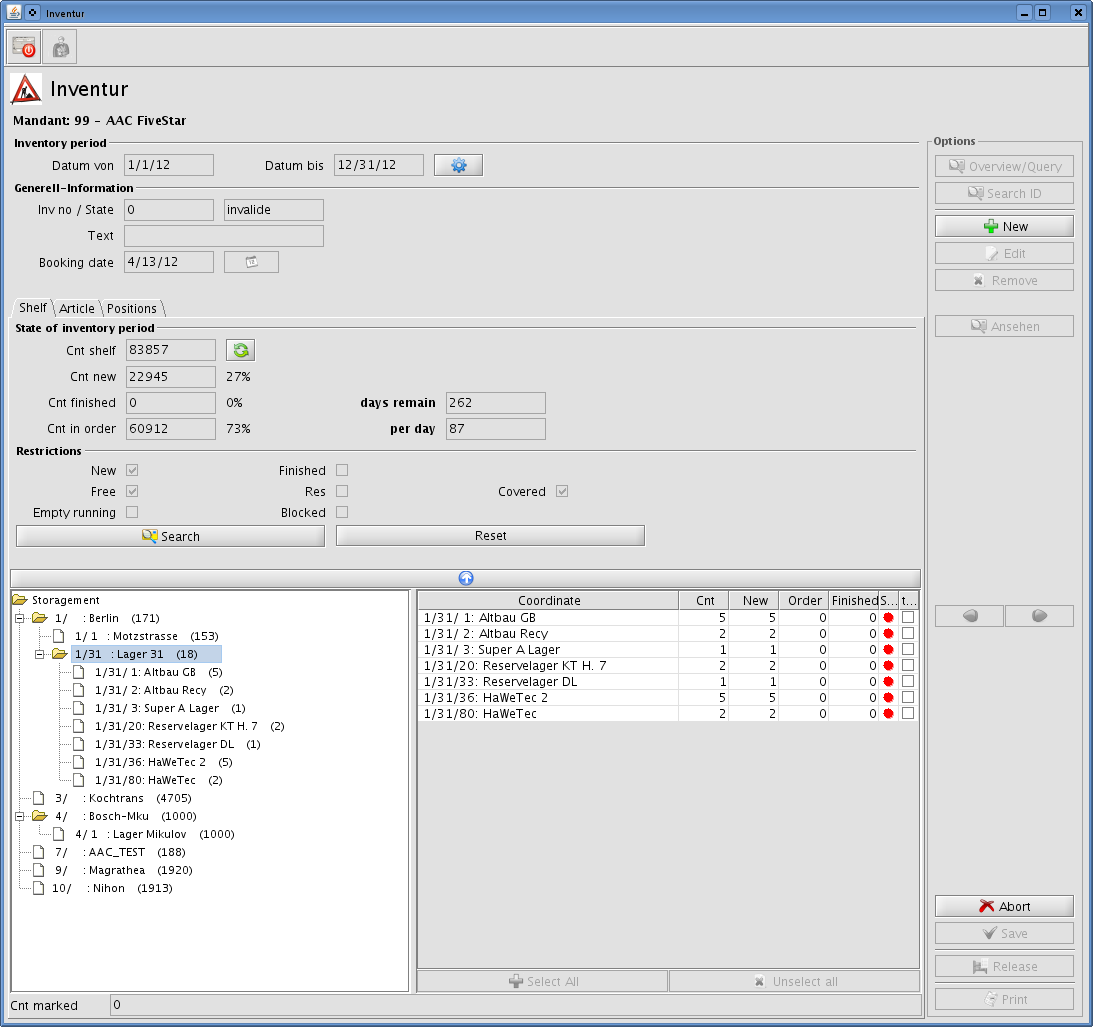Click the blue arrow icon above the tree panel
This screenshot has width=1093, height=1027.
pyautogui.click(x=465, y=578)
